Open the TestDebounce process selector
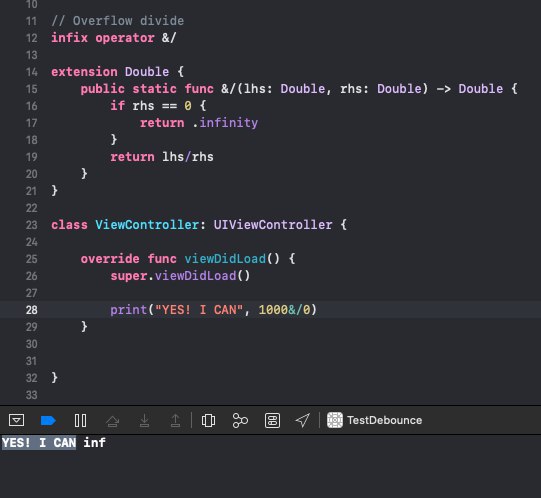The height and width of the screenshot is (498, 541). (374, 420)
